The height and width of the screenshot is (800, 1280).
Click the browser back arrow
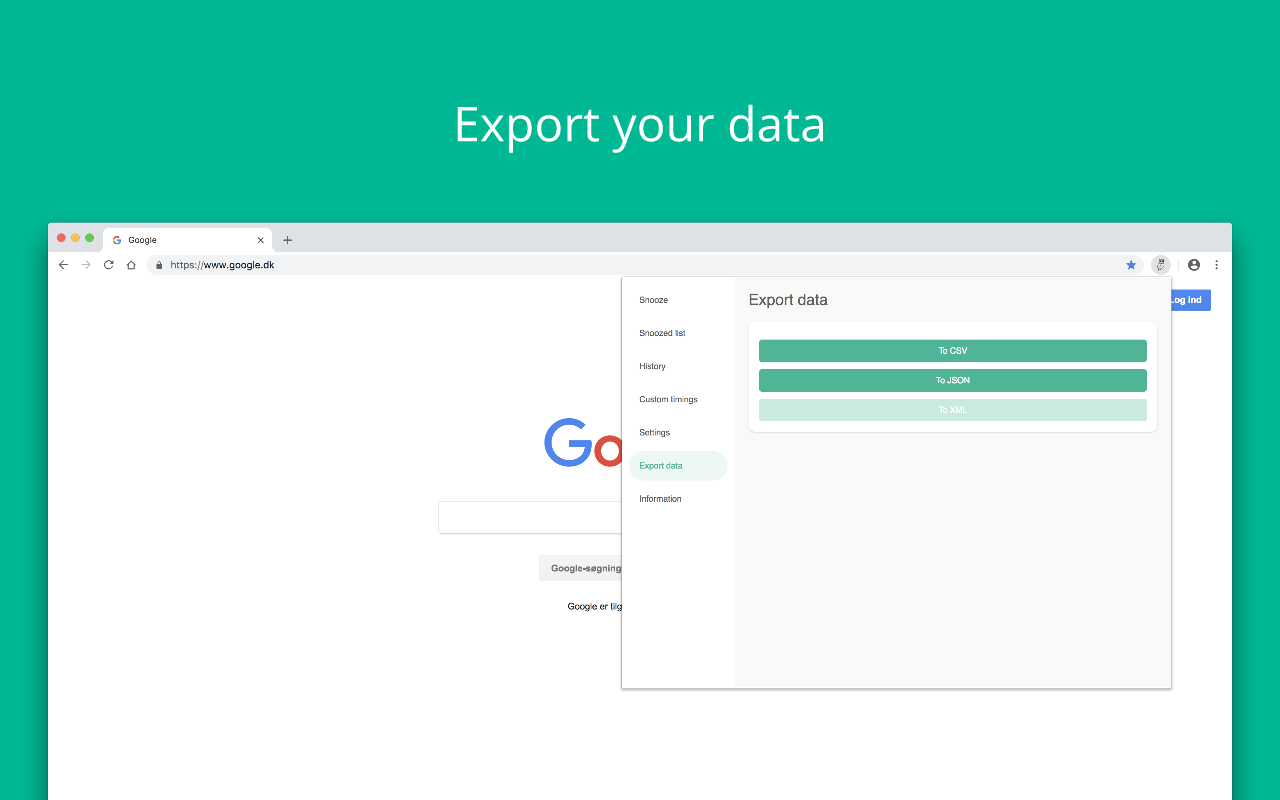pos(63,265)
